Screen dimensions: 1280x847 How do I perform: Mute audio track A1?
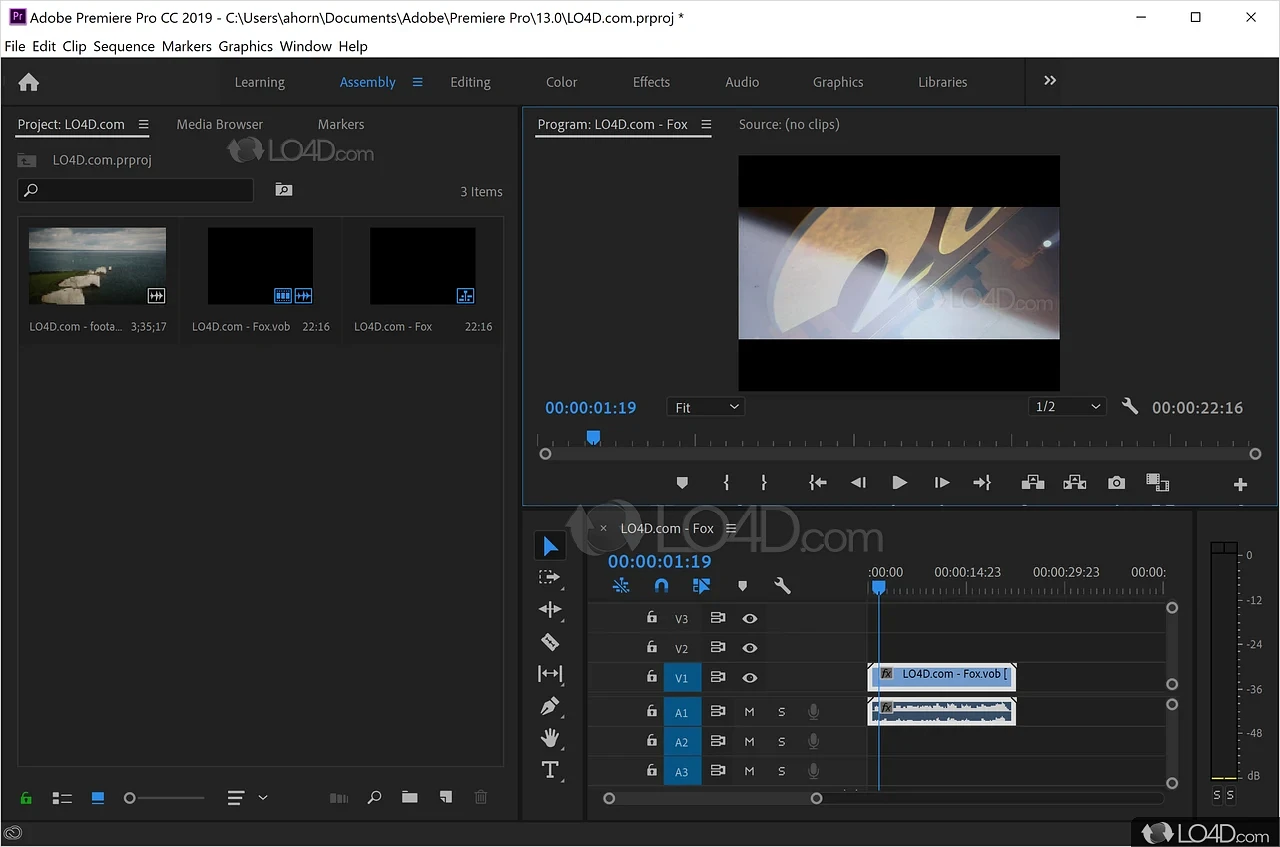coord(749,711)
